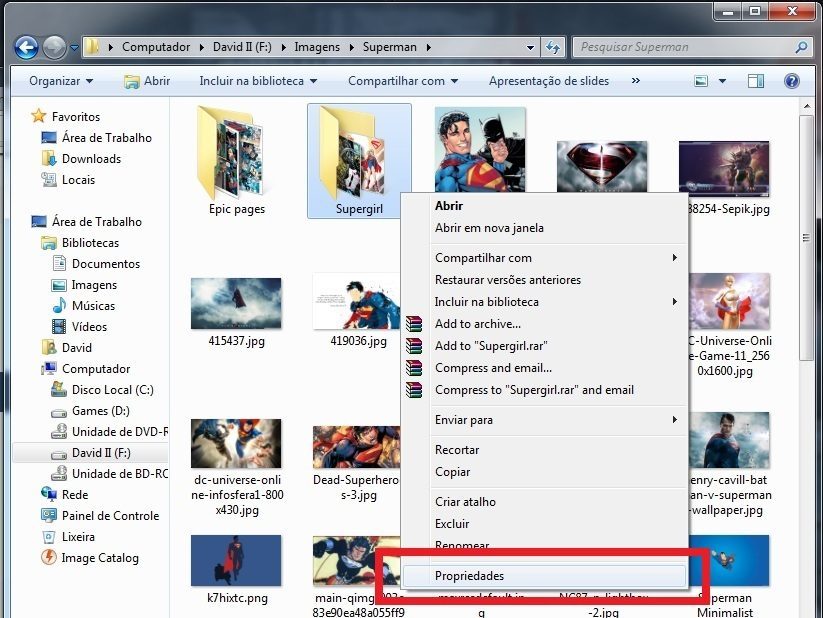The width and height of the screenshot is (823, 618).
Task: Click the scroll up arrow of file list
Action: click(x=806, y=107)
